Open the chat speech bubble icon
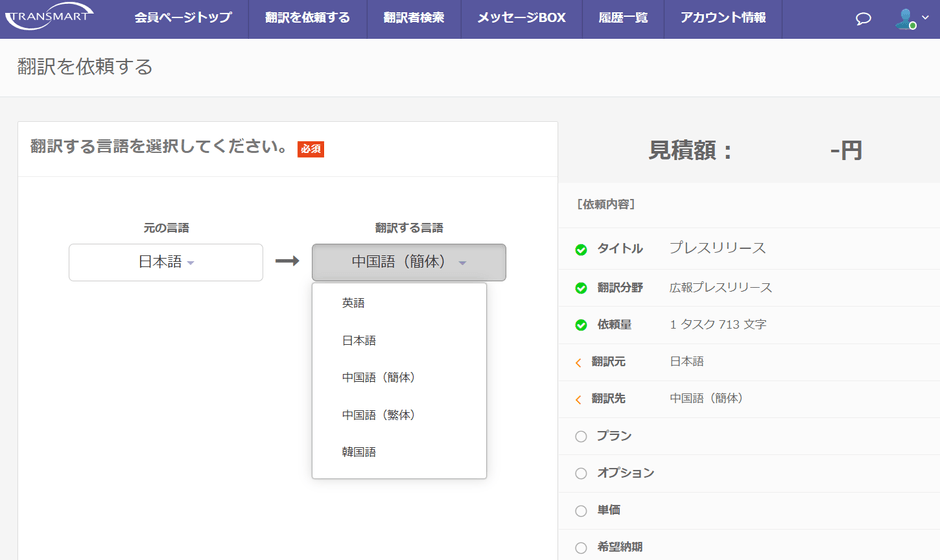940x560 pixels. (864, 19)
